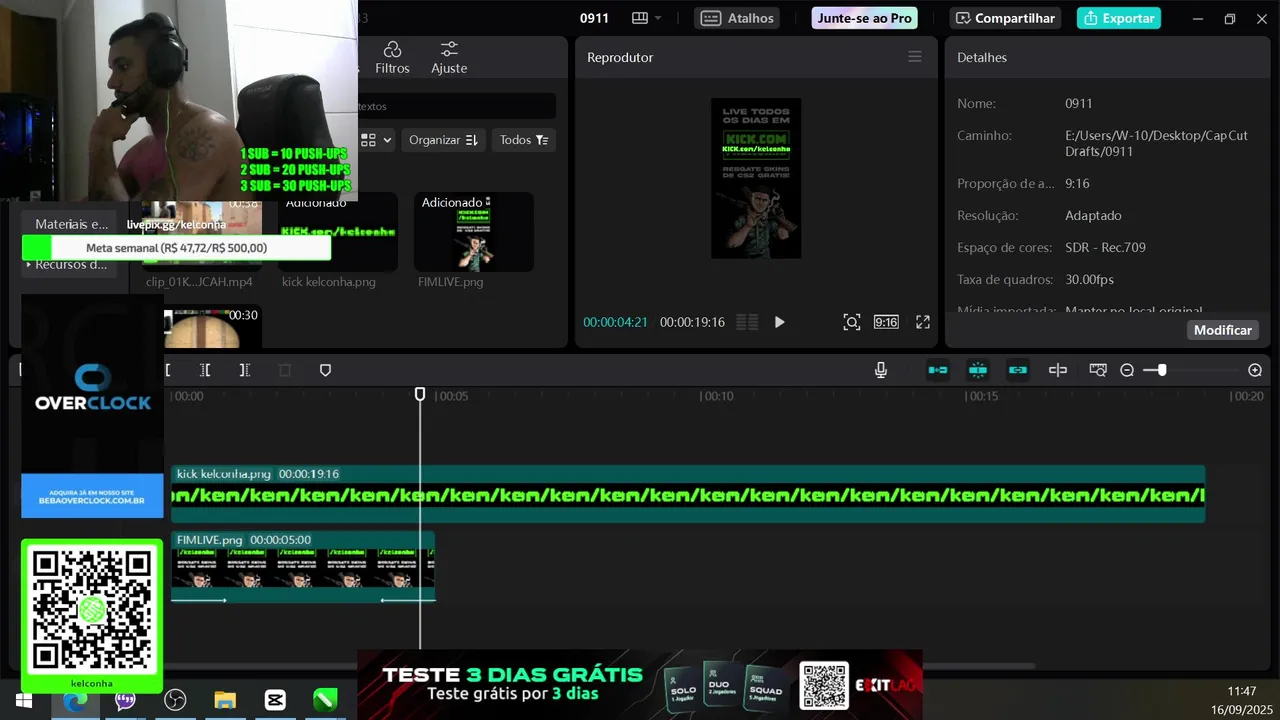Click the timeline cover preview icon

(1098, 370)
